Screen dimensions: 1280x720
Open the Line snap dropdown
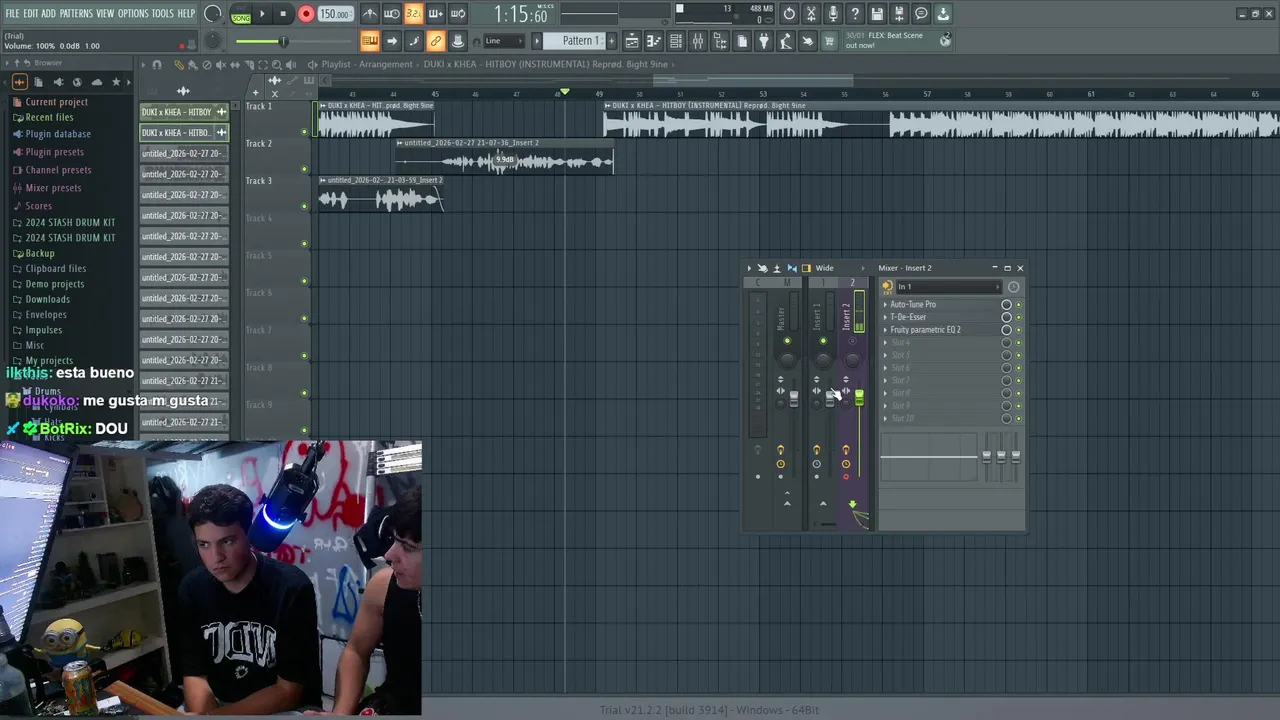(x=504, y=41)
